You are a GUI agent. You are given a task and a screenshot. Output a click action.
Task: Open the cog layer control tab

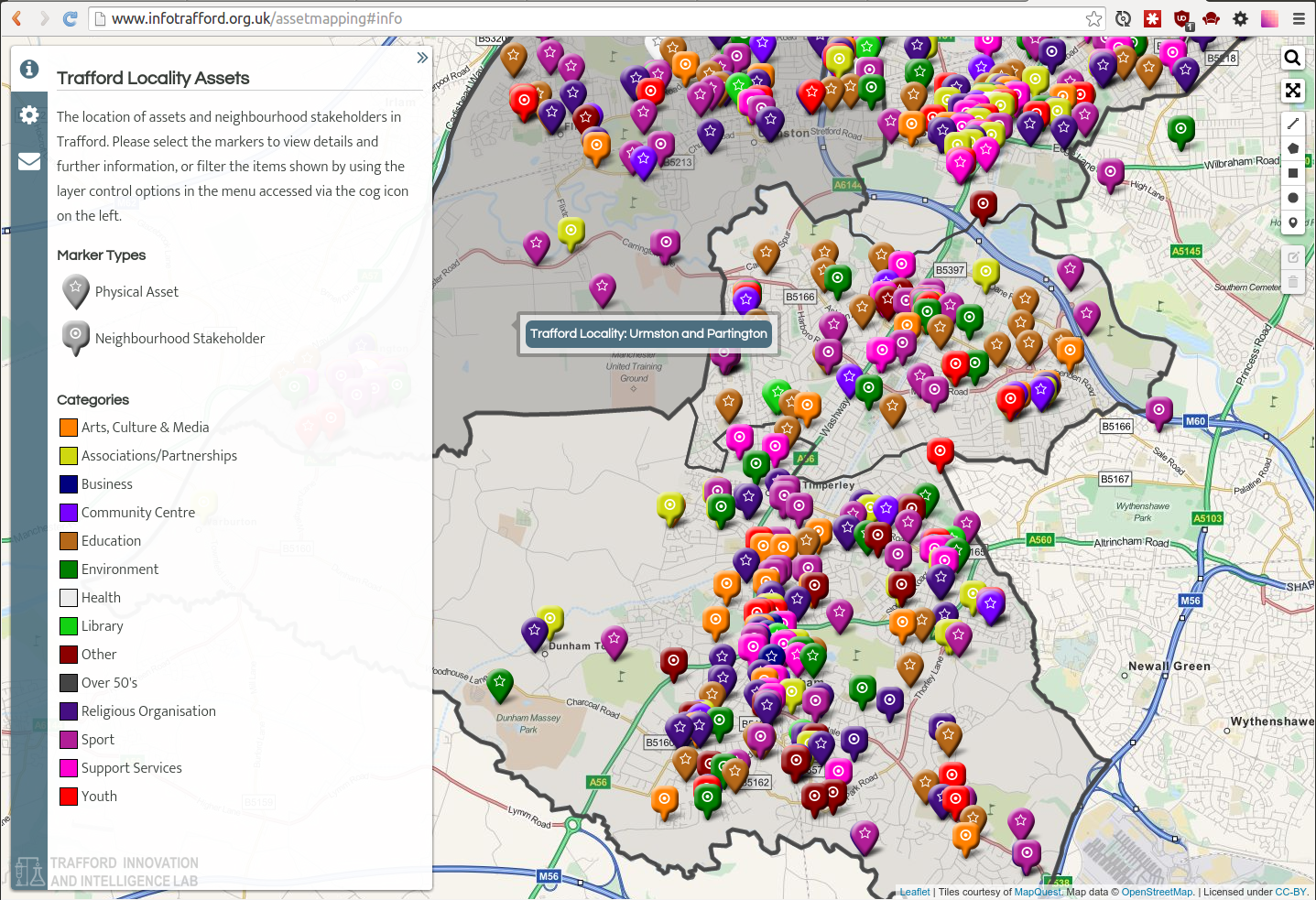[29, 114]
